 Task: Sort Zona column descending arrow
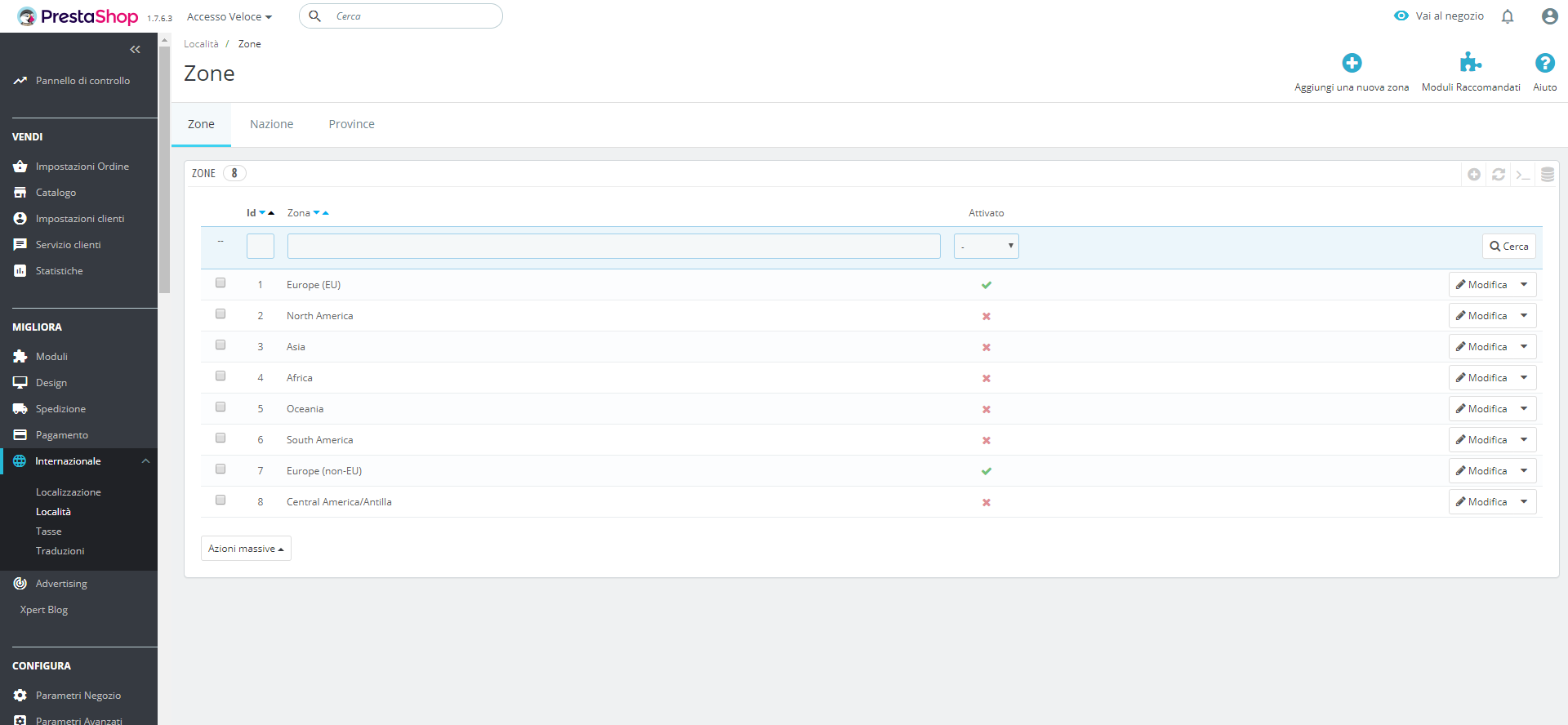(x=317, y=213)
